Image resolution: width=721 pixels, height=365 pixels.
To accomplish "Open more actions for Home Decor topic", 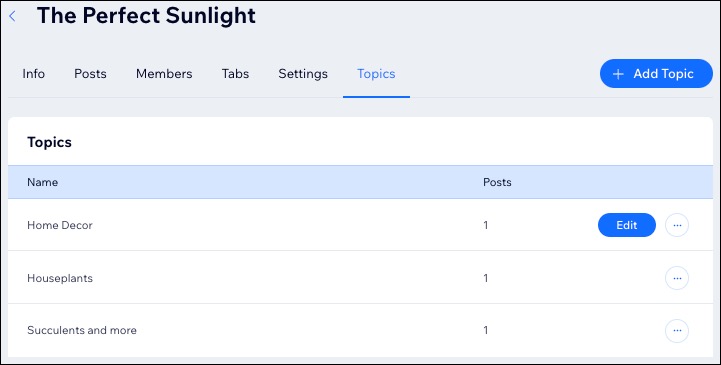I will (x=677, y=225).
